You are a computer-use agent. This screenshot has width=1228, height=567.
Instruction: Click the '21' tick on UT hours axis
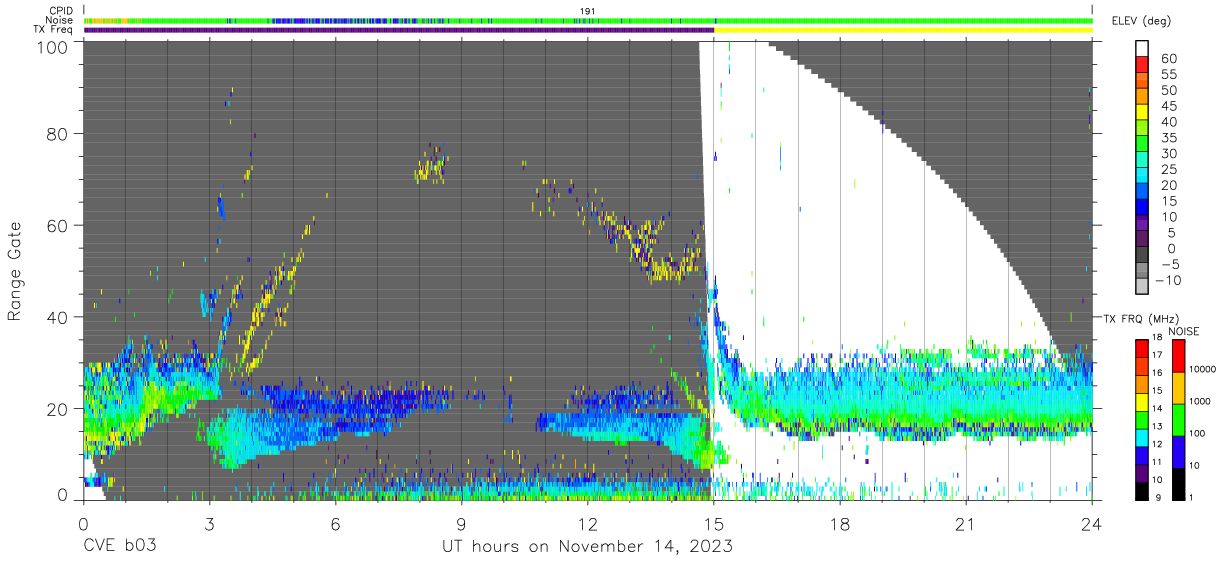pos(965,523)
